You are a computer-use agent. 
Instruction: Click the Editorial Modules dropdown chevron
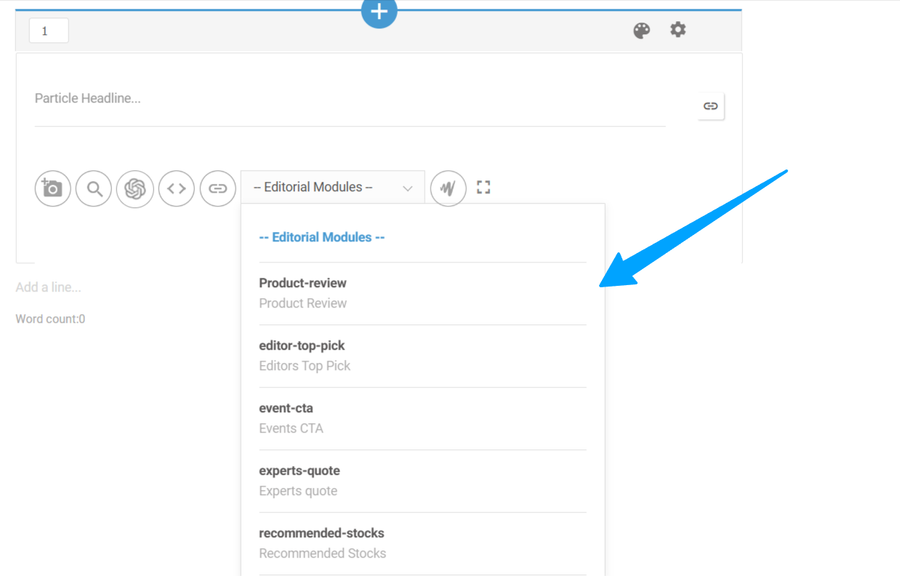click(407, 188)
